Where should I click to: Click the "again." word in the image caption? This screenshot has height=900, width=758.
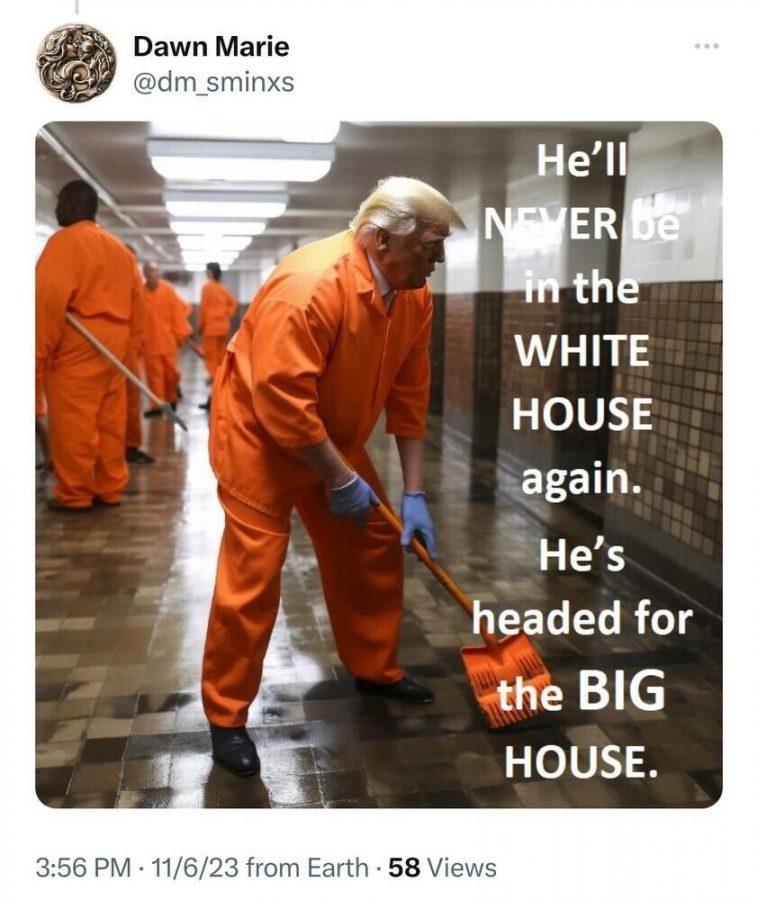[x=580, y=479]
